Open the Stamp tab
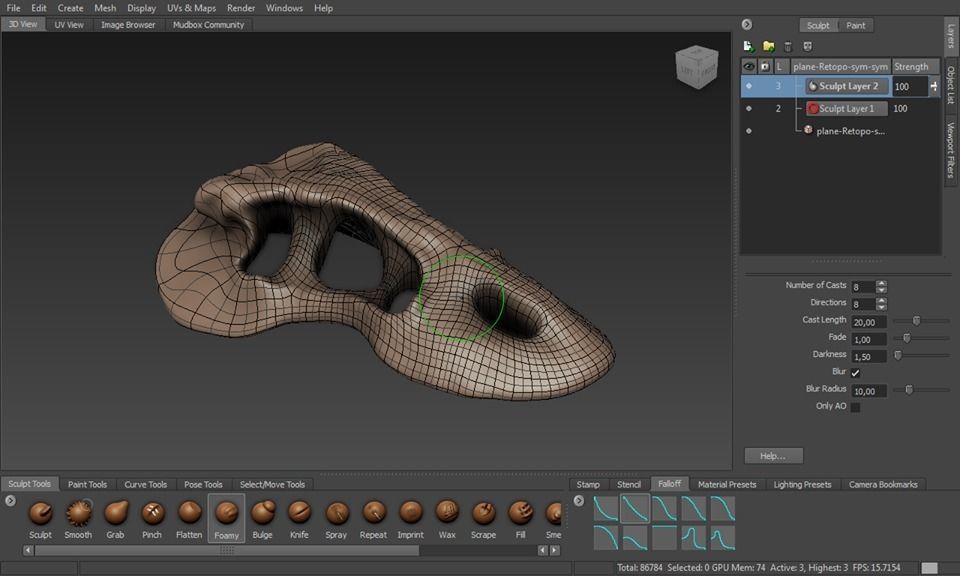Viewport: 960px width, 576px height. pyautogui.click(x=588, y=484)
